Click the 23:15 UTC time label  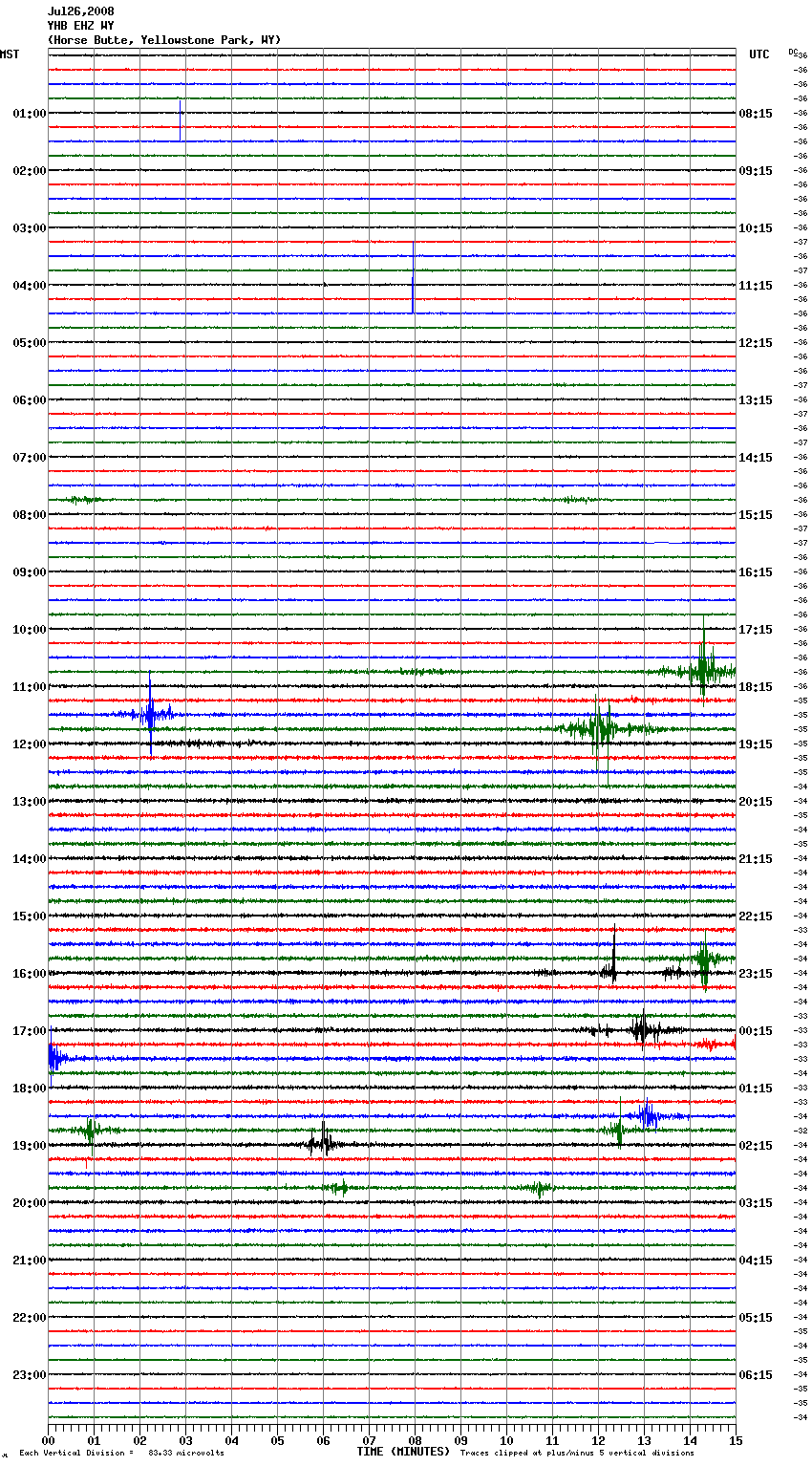[756, 974]
